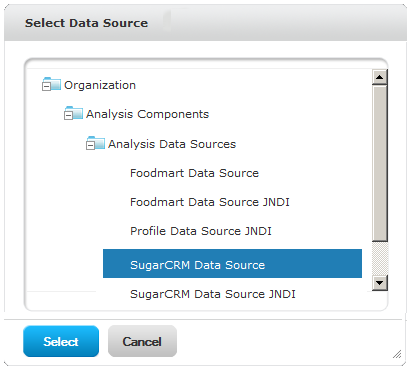Viewport: 411px width, 369px height.
Task: Click highlighted SugarCRM Data Source row
Action: [232, 263]
